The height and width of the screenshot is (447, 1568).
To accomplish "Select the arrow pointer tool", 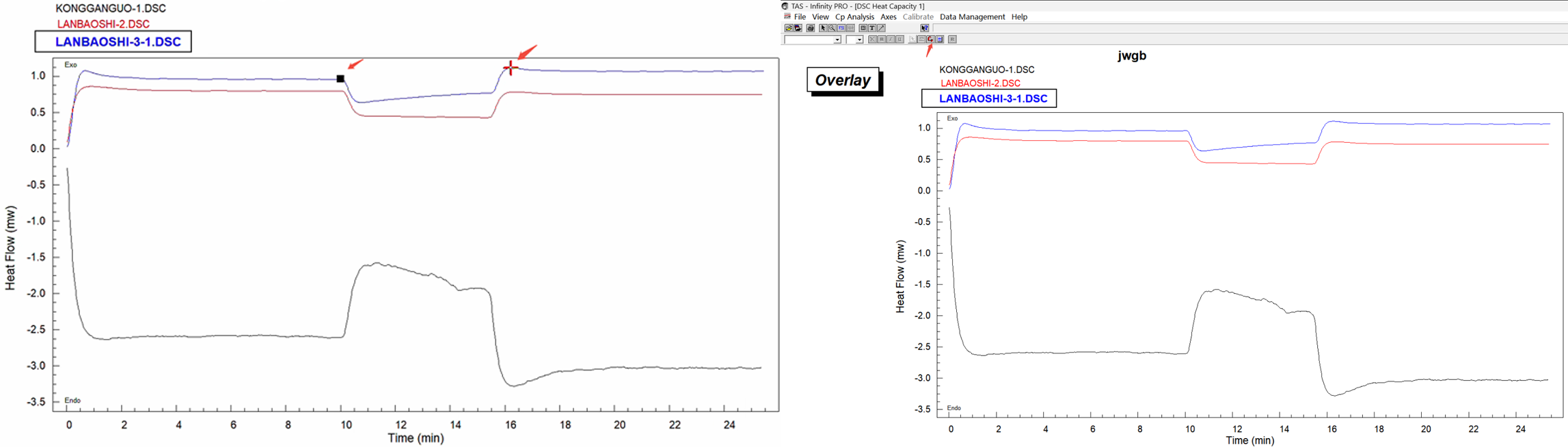I will (x=823, y=28).
